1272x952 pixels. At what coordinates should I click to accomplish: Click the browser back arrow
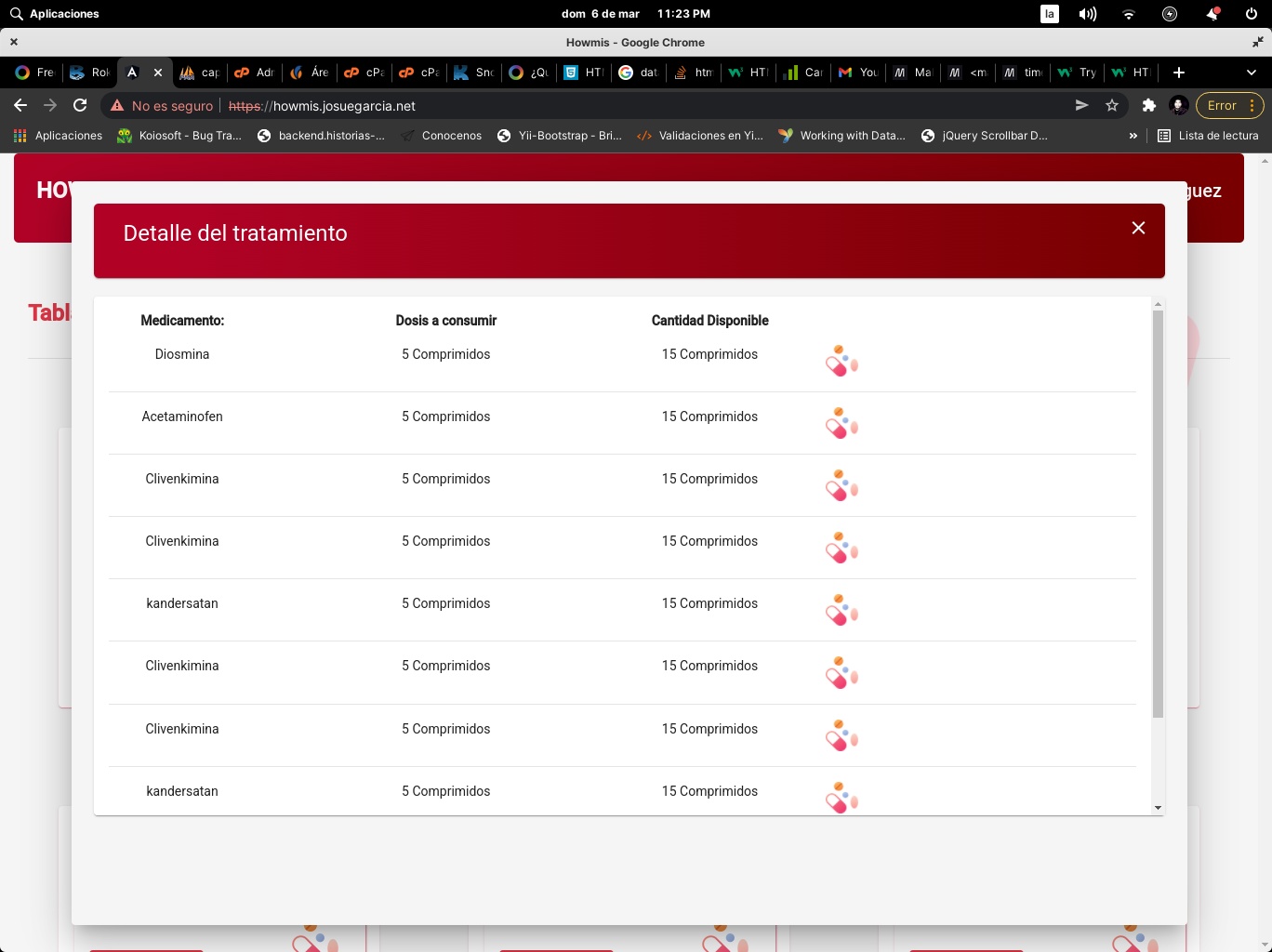(x=20, y=105)
